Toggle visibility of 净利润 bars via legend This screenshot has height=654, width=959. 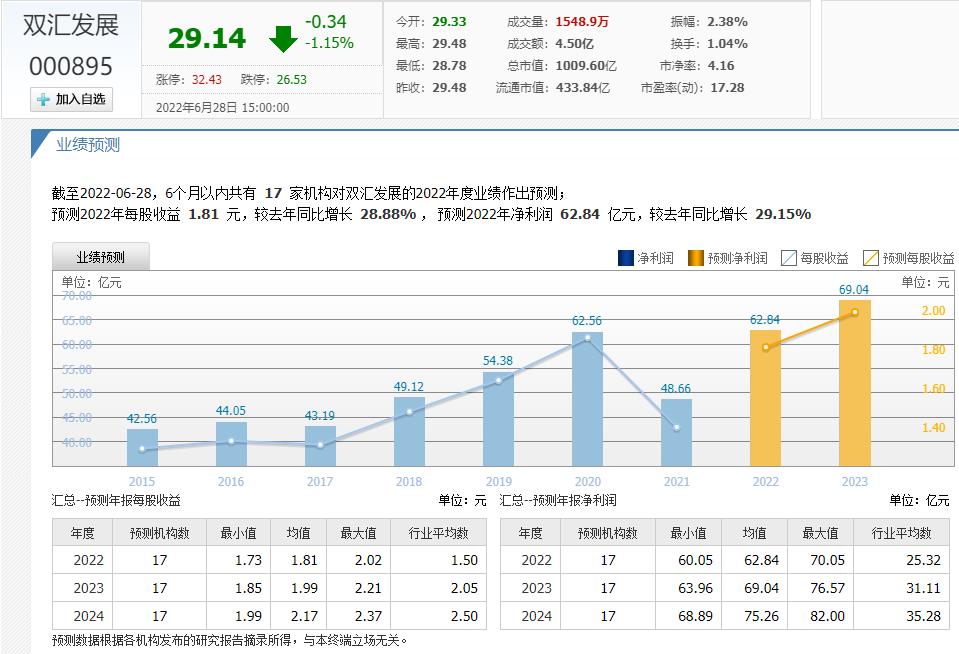628,258
